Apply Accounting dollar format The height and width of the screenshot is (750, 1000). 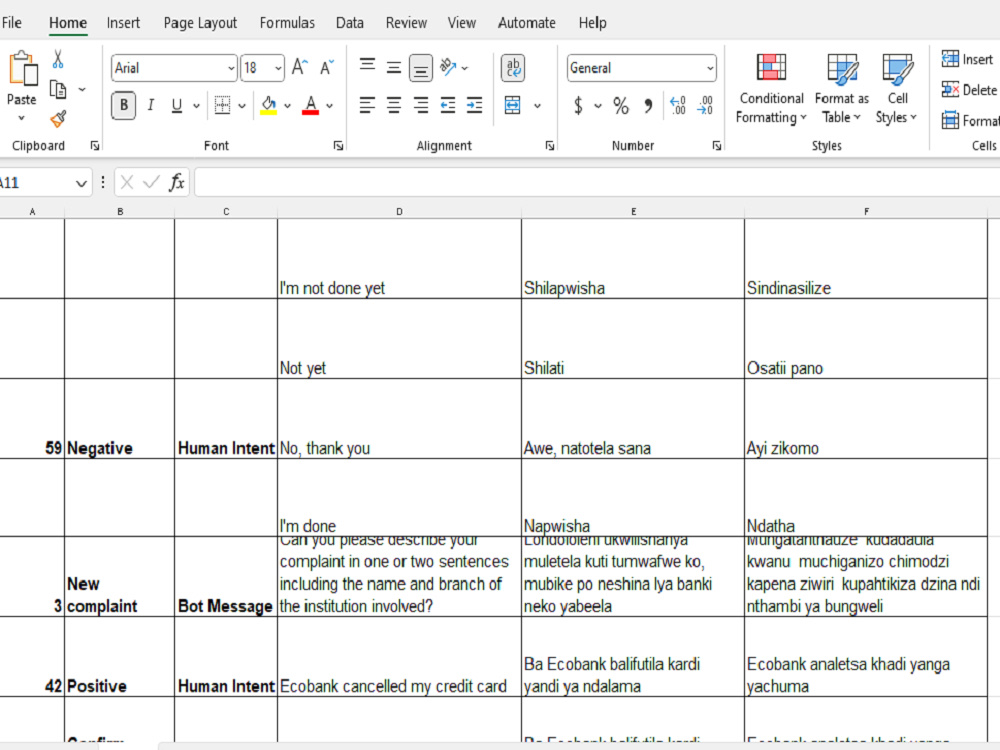pyautogui.click(x=578, y=105)
